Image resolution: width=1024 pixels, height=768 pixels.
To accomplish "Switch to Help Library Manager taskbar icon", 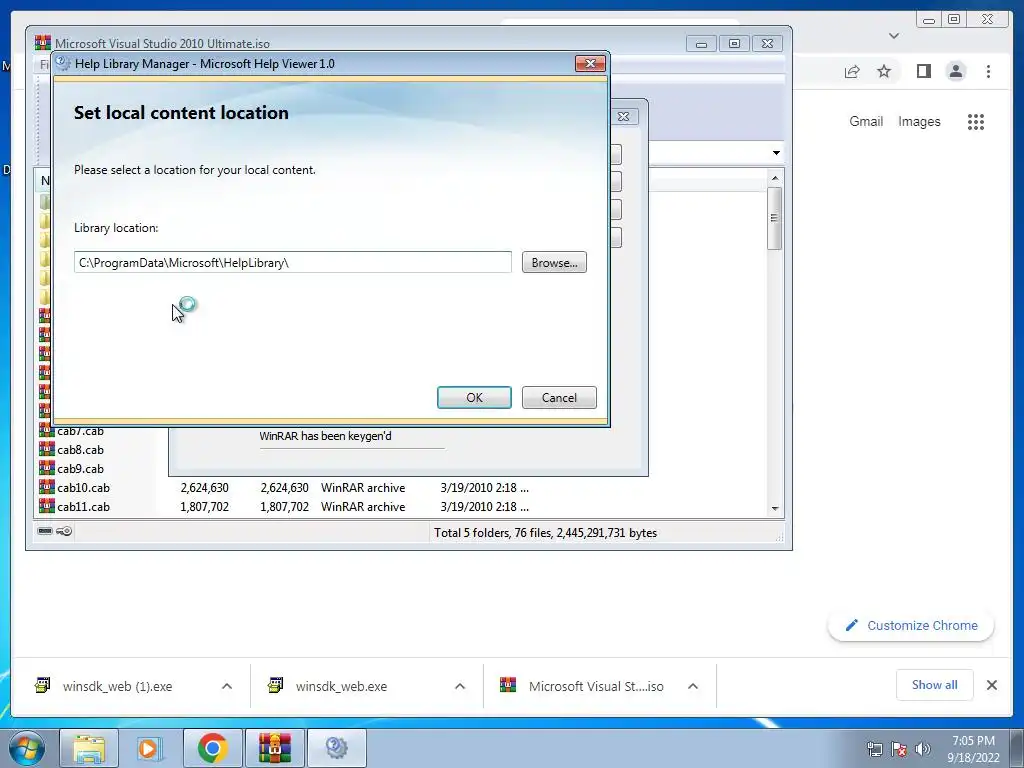I will pos(336,748).
